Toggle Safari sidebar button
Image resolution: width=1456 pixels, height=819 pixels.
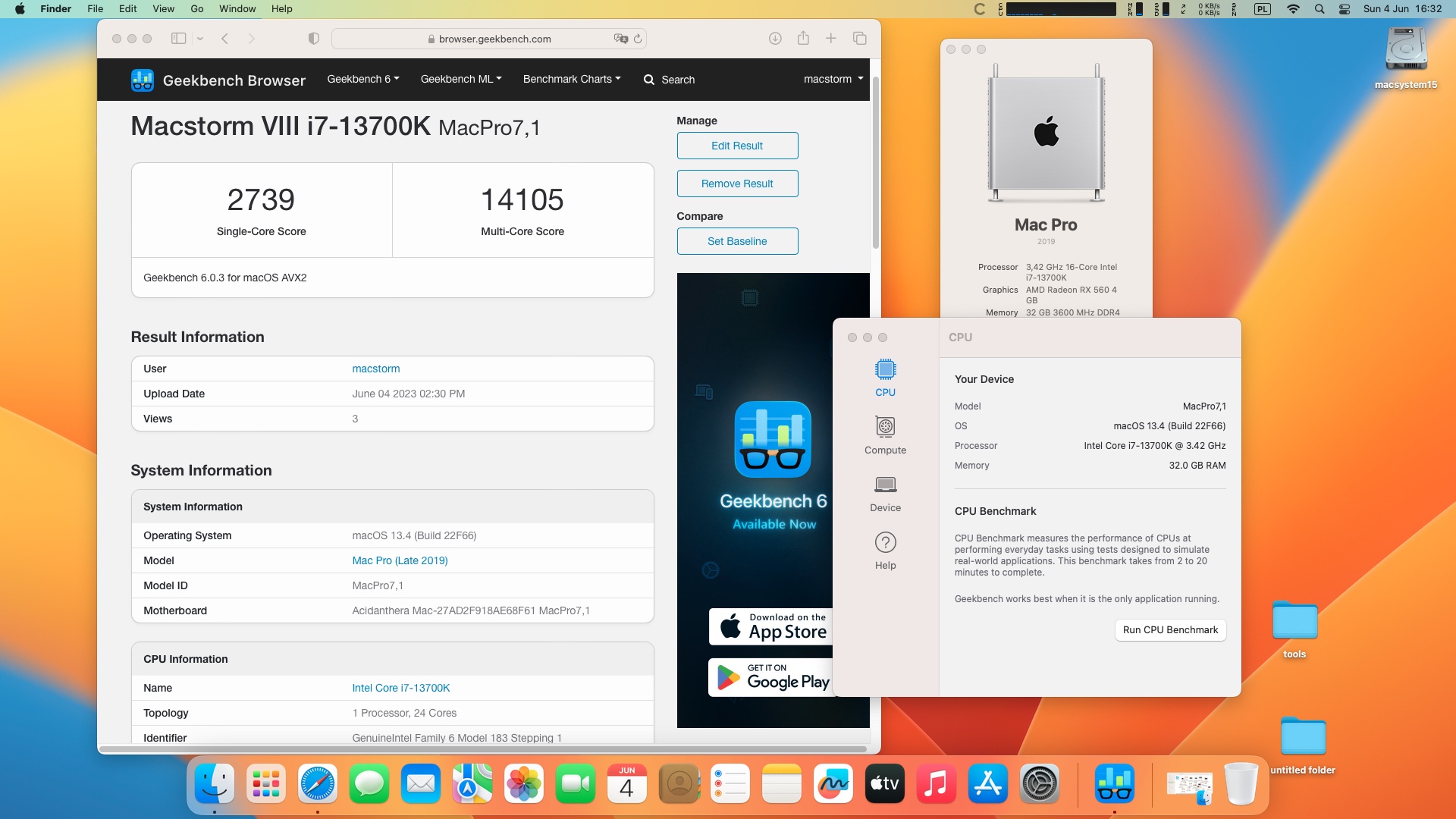[178, 39]
